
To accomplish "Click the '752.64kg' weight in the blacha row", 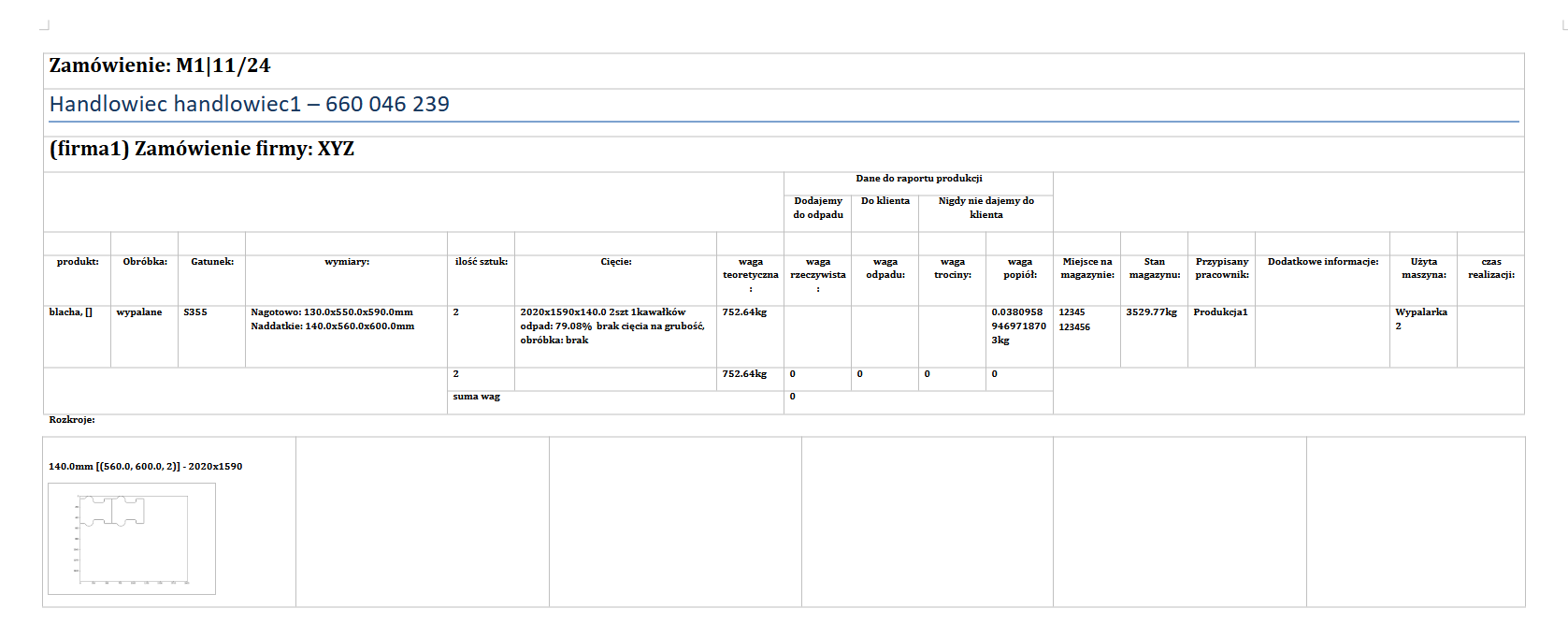I will pos(744,312).
